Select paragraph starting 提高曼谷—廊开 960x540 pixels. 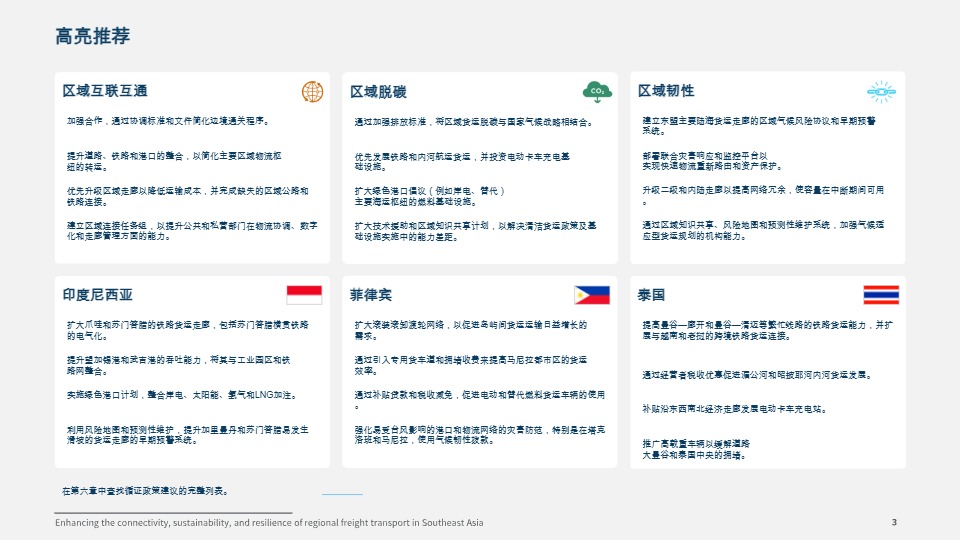[x=767, y=331]
